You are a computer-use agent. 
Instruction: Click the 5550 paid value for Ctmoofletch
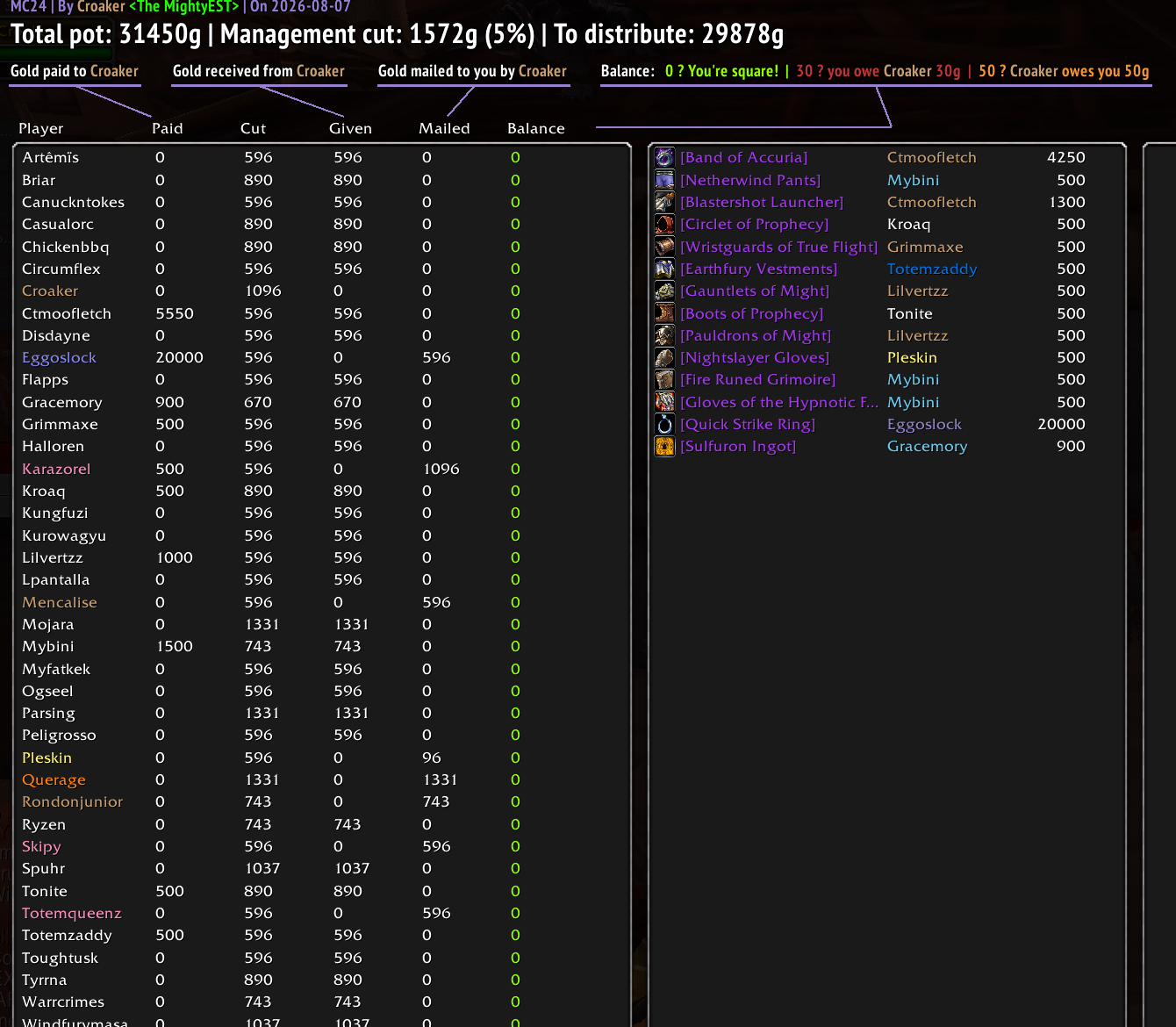point(175,313)
